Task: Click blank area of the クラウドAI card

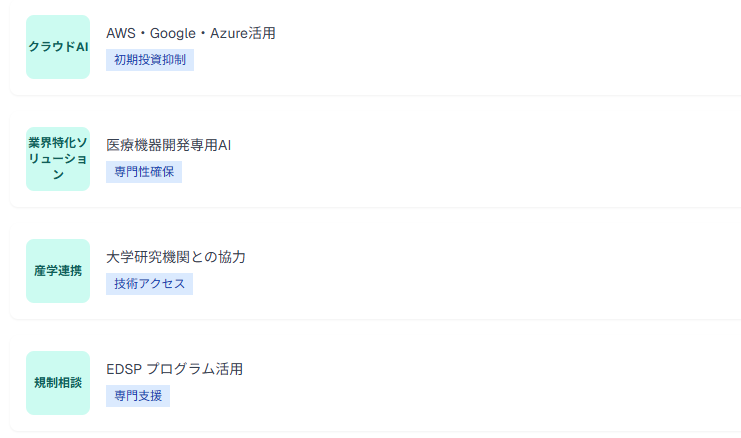Action: pyautogui.click(x=473, y=47)
